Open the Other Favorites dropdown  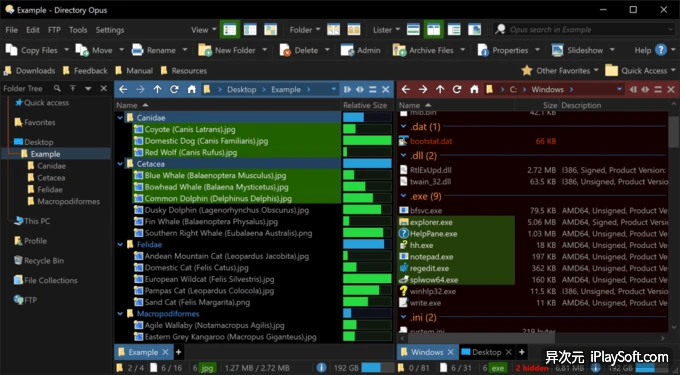(559, 71)
